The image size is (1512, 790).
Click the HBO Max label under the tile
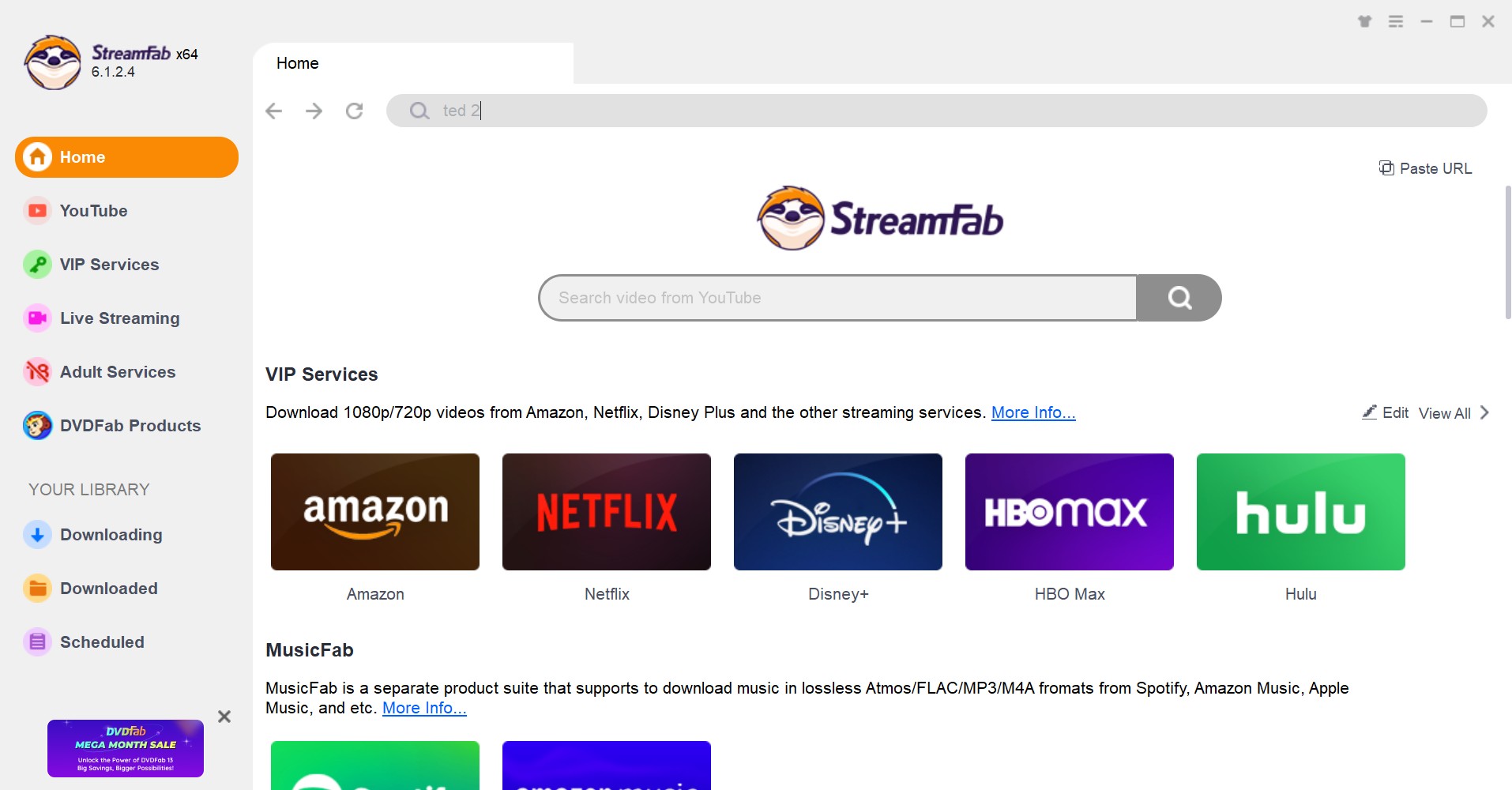1070,594
